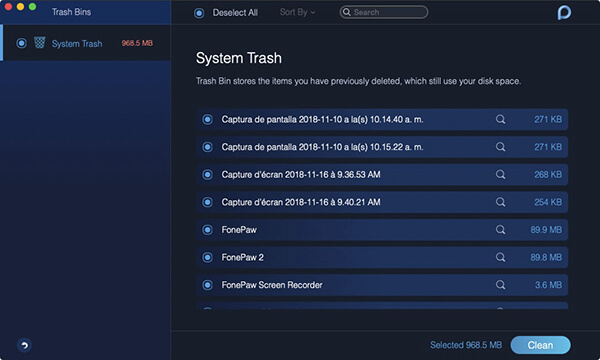Click the 89.9 MB size value

pyautogui.click(x=546, y=230)
